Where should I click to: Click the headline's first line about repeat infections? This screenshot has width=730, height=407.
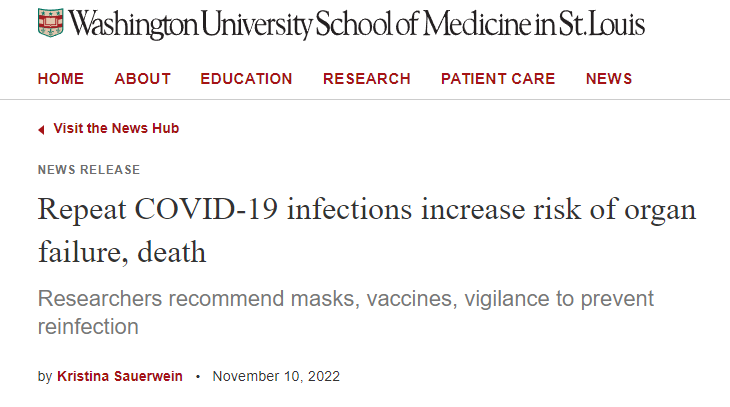(366, 211)
